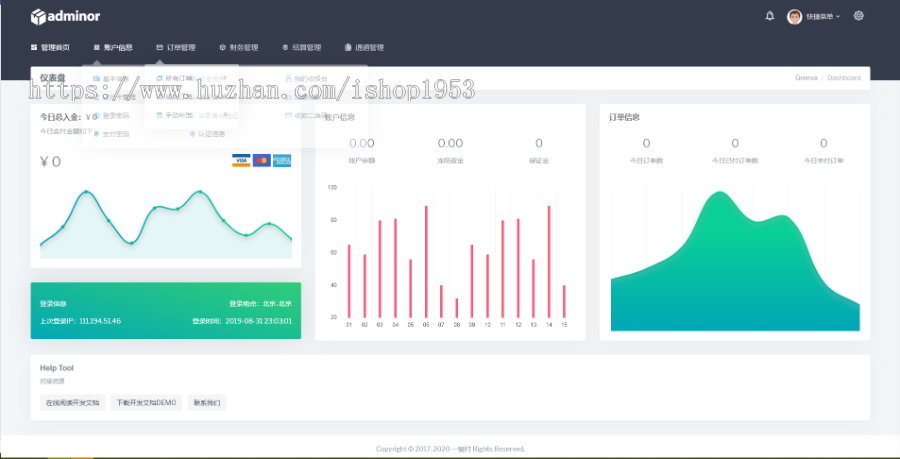Click the 财务管理 menu icon
Image resolution: width=900 pixels, height=459 pixels.
click(222, 48)
